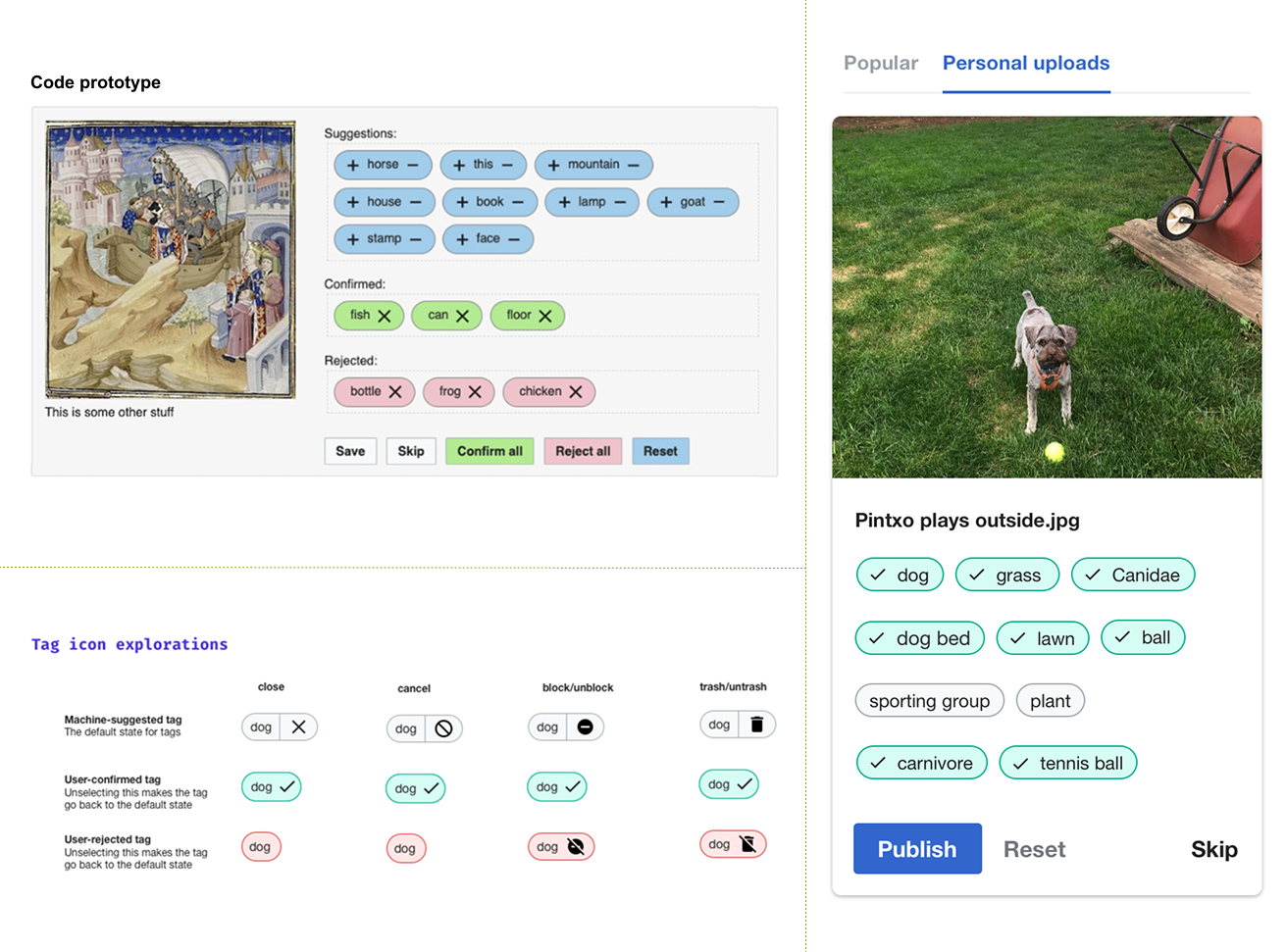Click the Save button
The height and width of the screenshot is (952, 1287).
350,451
